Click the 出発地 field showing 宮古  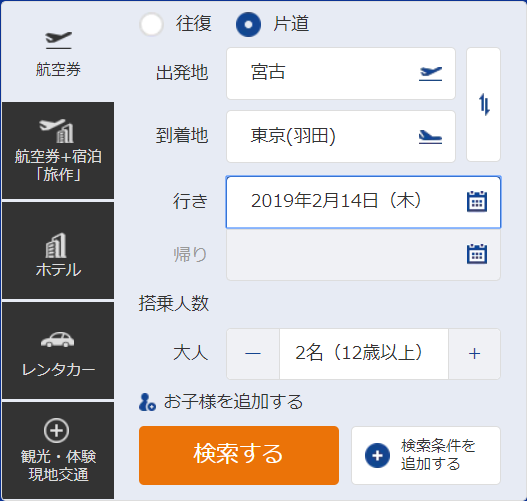pos(341,74)
